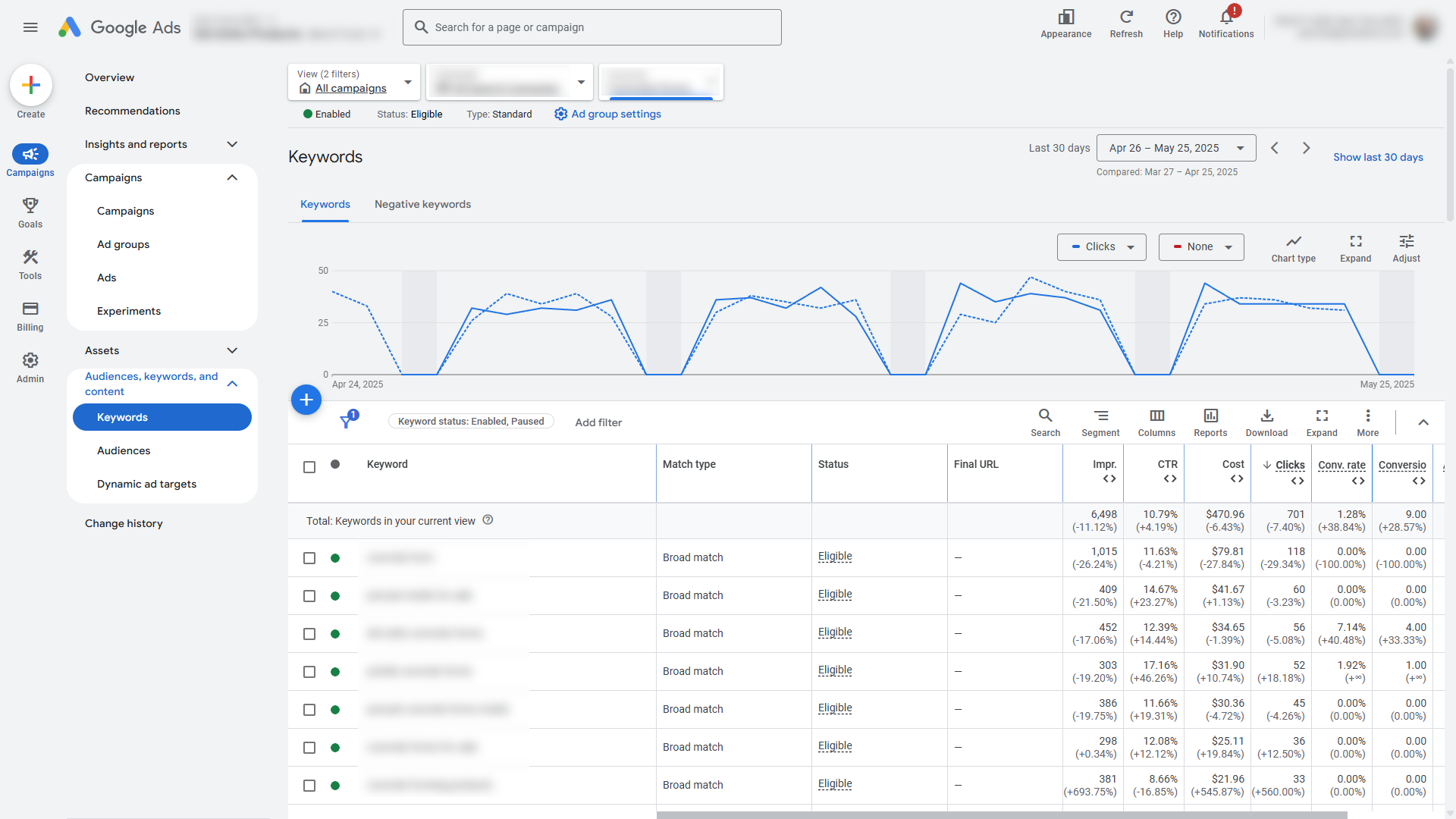Open the None metric dropdown

click(1201, 247)
